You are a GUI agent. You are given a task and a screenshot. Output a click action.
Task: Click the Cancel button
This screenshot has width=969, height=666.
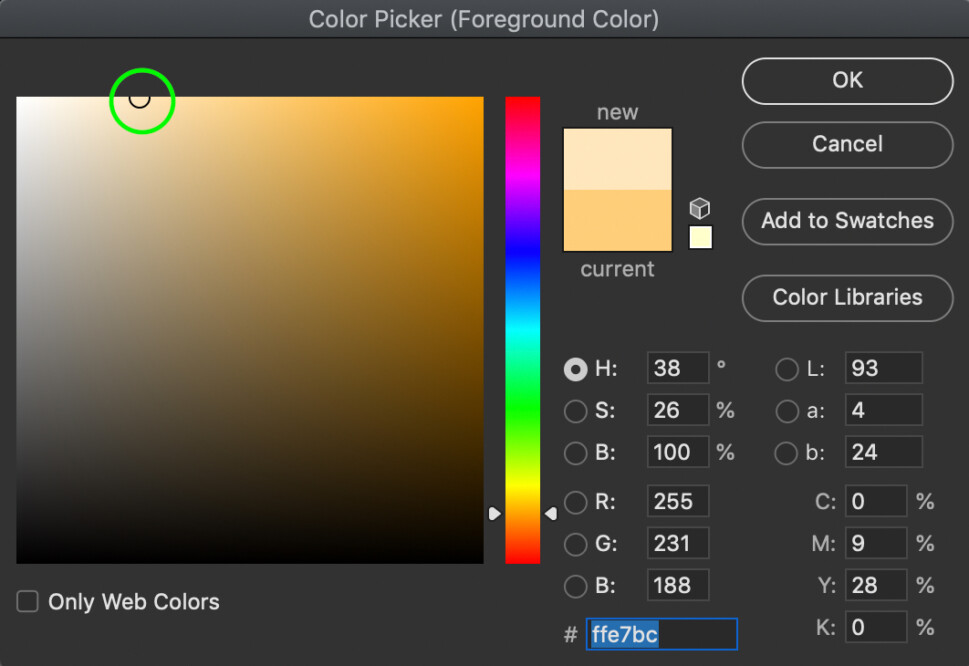[846, 144]
